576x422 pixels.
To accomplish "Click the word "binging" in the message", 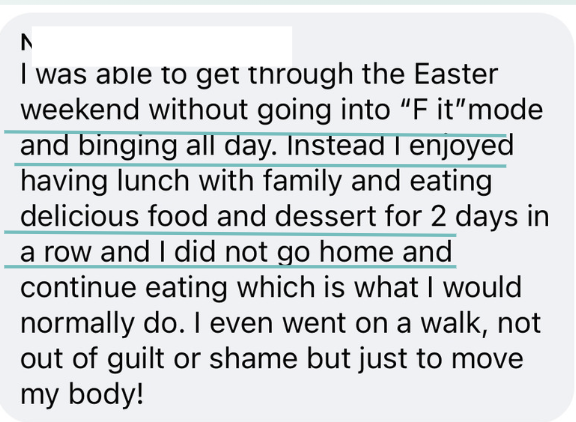I will [x=127, y=147].
